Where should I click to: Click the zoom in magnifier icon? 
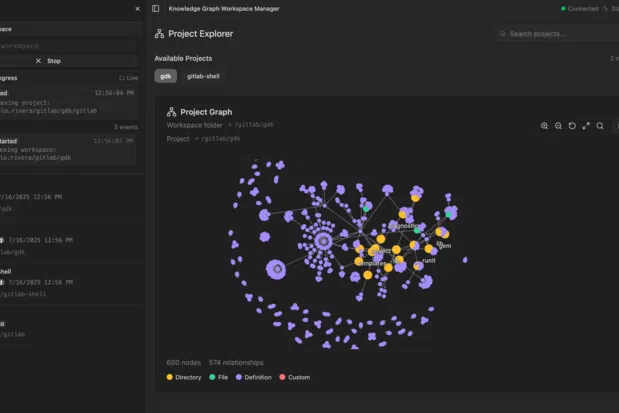544,126
